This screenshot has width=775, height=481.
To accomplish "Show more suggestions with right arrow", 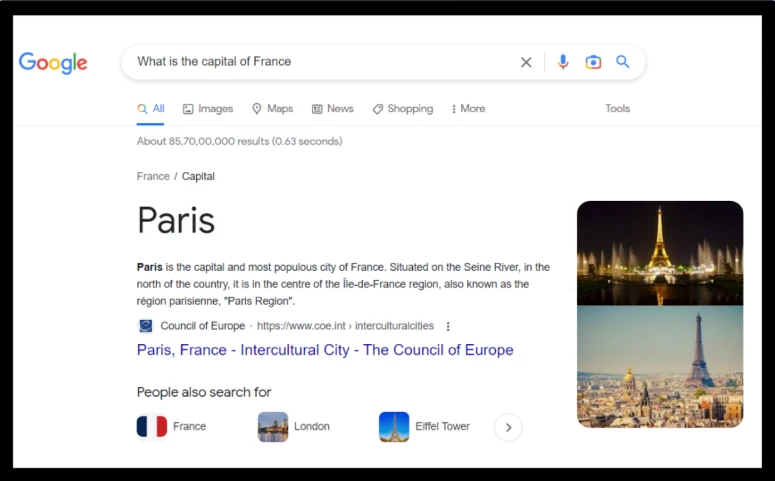I will point(508,427).
